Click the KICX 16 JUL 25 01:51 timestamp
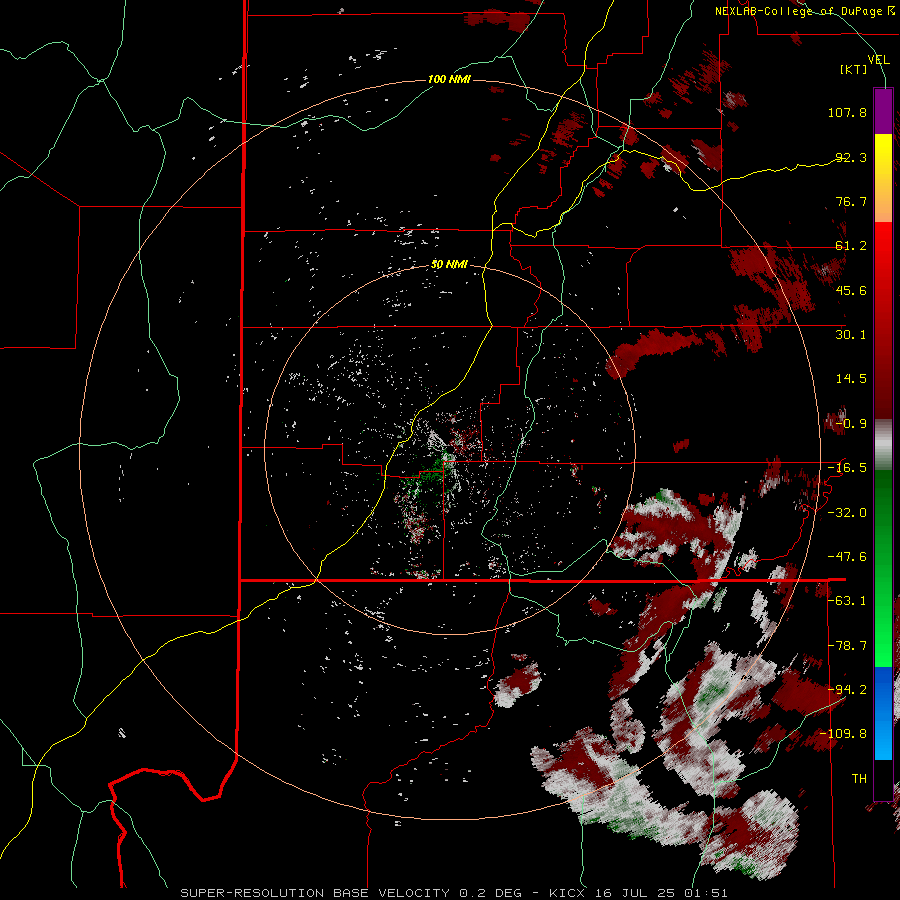Screen dimensions: 900x900 [x=638, y=893]
